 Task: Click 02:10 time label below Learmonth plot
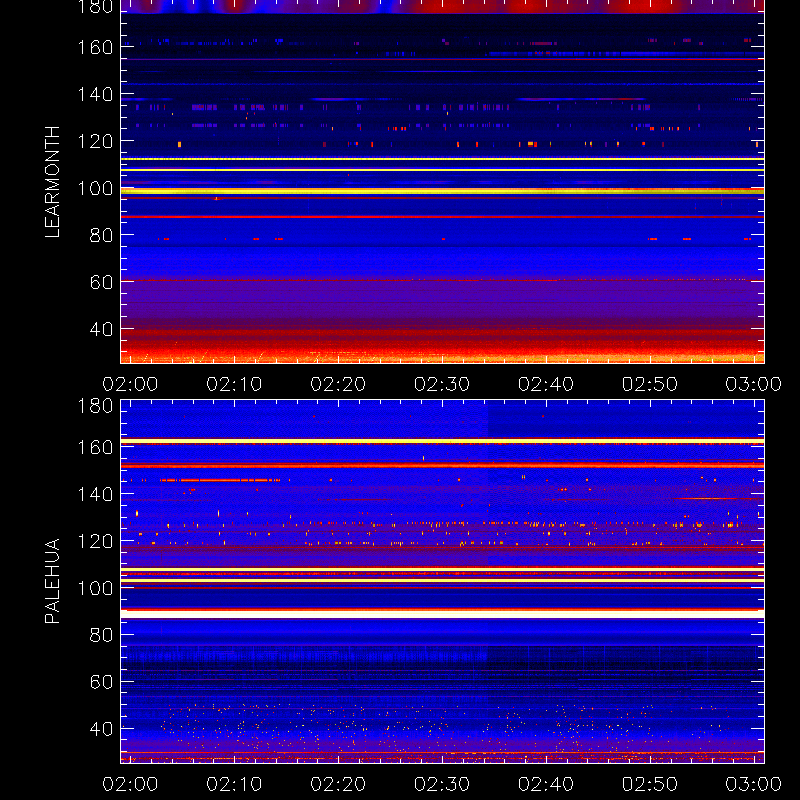(x=234, y=384)
